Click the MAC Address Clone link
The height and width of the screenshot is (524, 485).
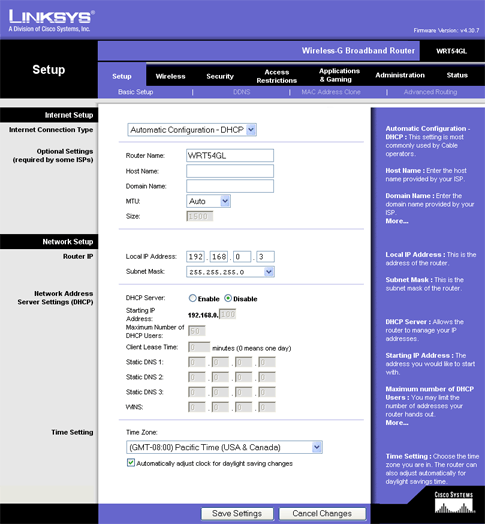tap(331, 92)
